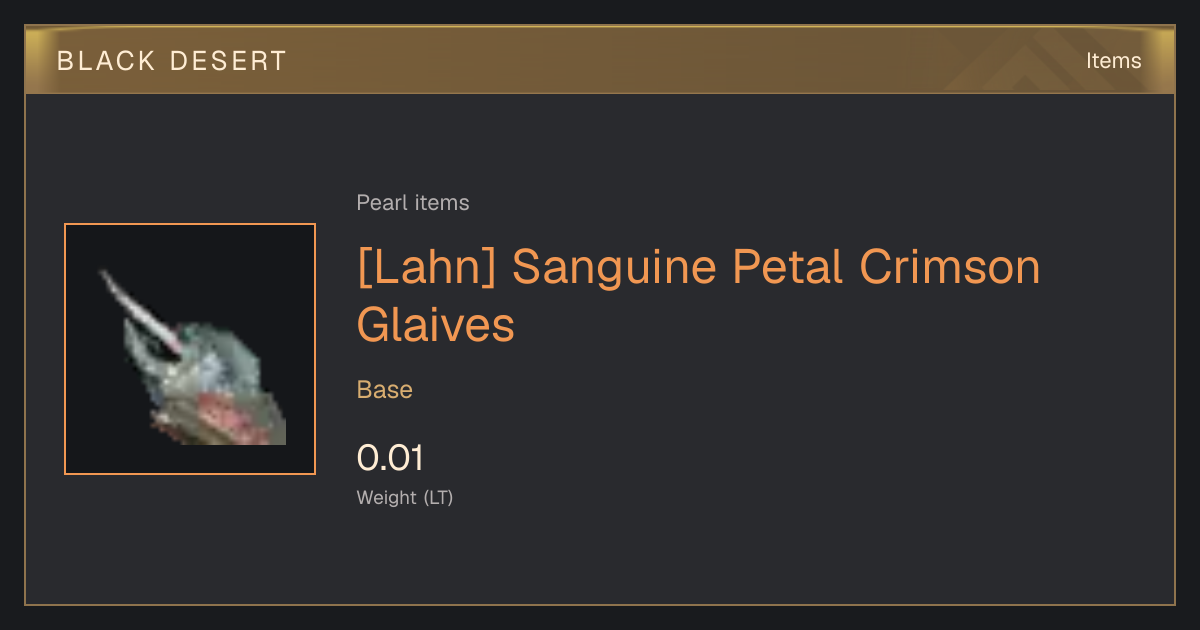1200x630 pixels.
Task: Click the (LT) unit next to Weight
Action: (x=438, y=498)
